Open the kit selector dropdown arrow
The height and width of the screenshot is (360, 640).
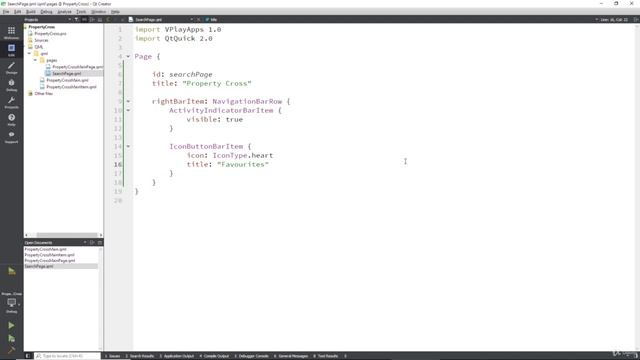pos(19,304)
